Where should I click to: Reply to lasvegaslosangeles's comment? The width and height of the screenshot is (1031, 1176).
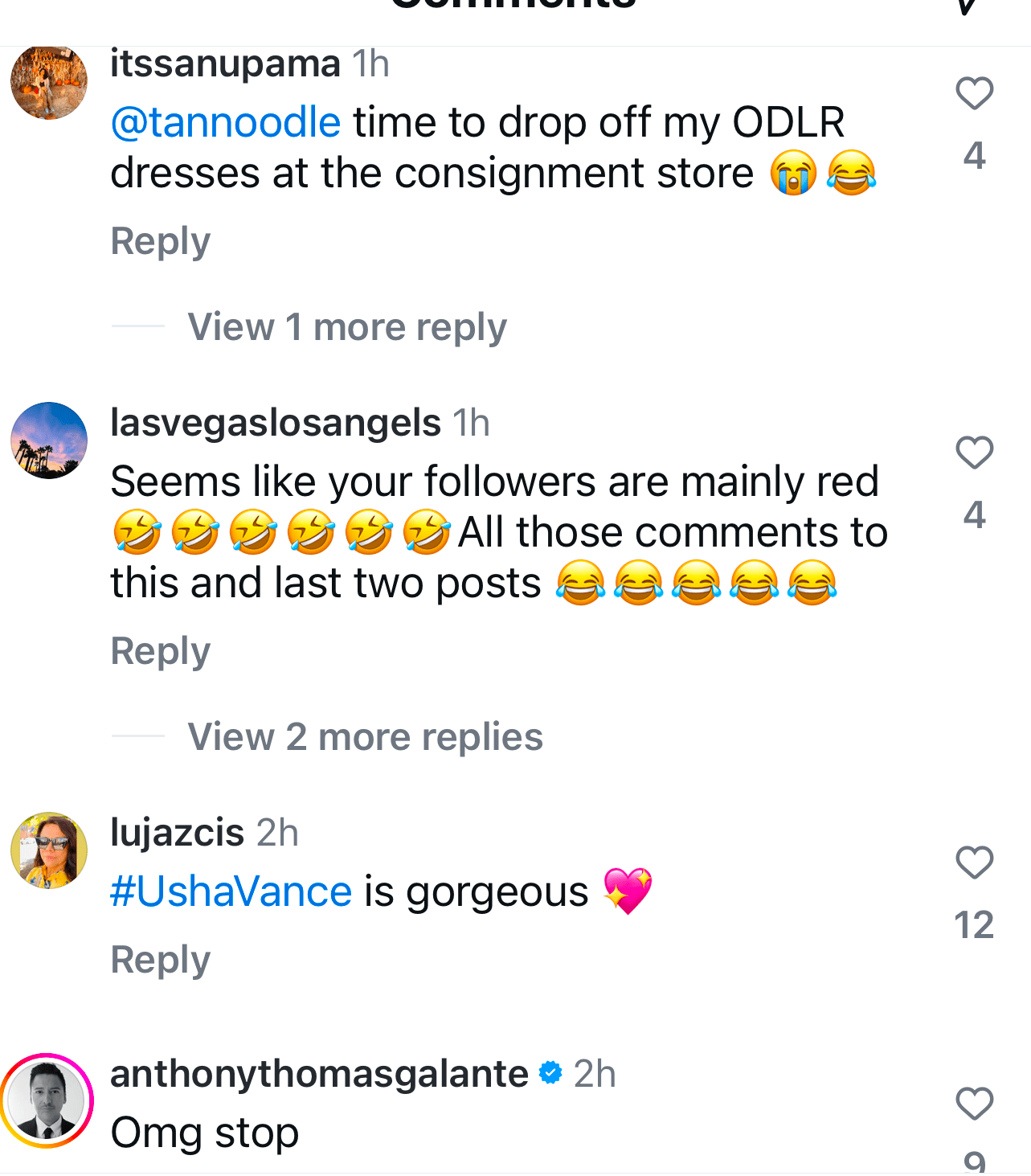160,651
